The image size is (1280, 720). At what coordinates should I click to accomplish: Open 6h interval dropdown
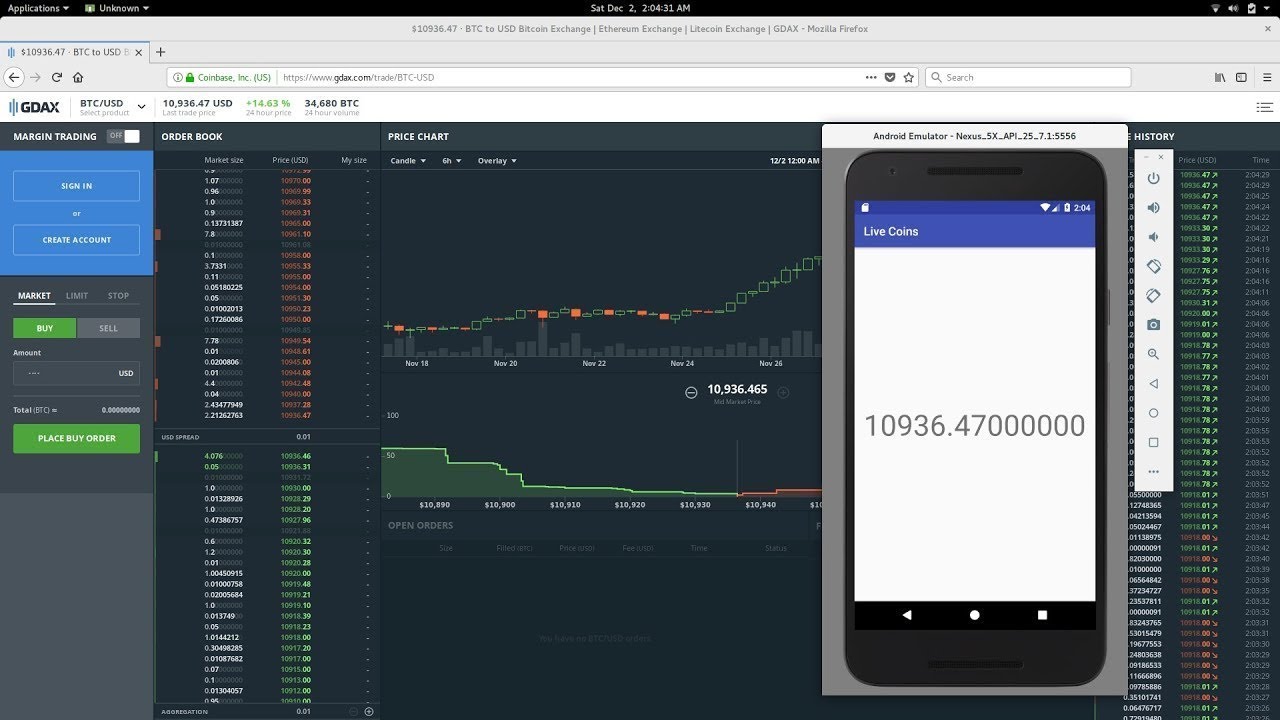coord(452,160)
